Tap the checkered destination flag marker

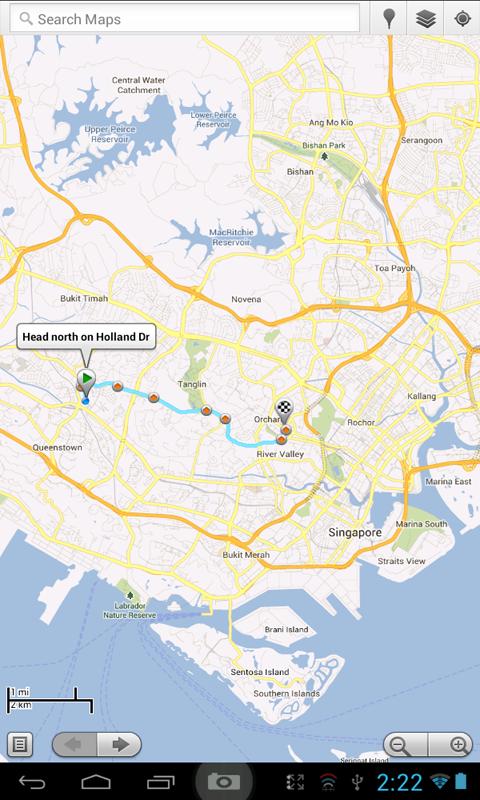tap(284, 412)
